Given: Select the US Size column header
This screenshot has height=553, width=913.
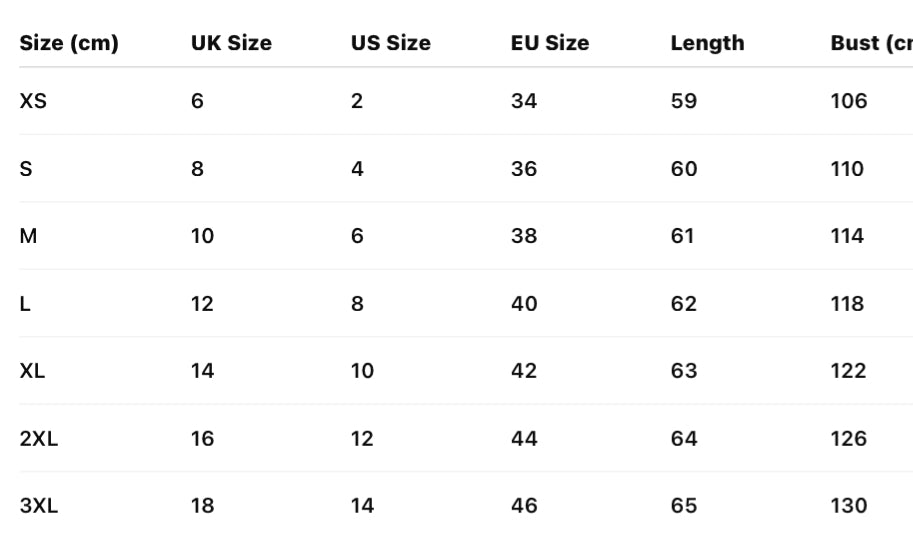Looking at the screenshot, I should click(391, 43).
